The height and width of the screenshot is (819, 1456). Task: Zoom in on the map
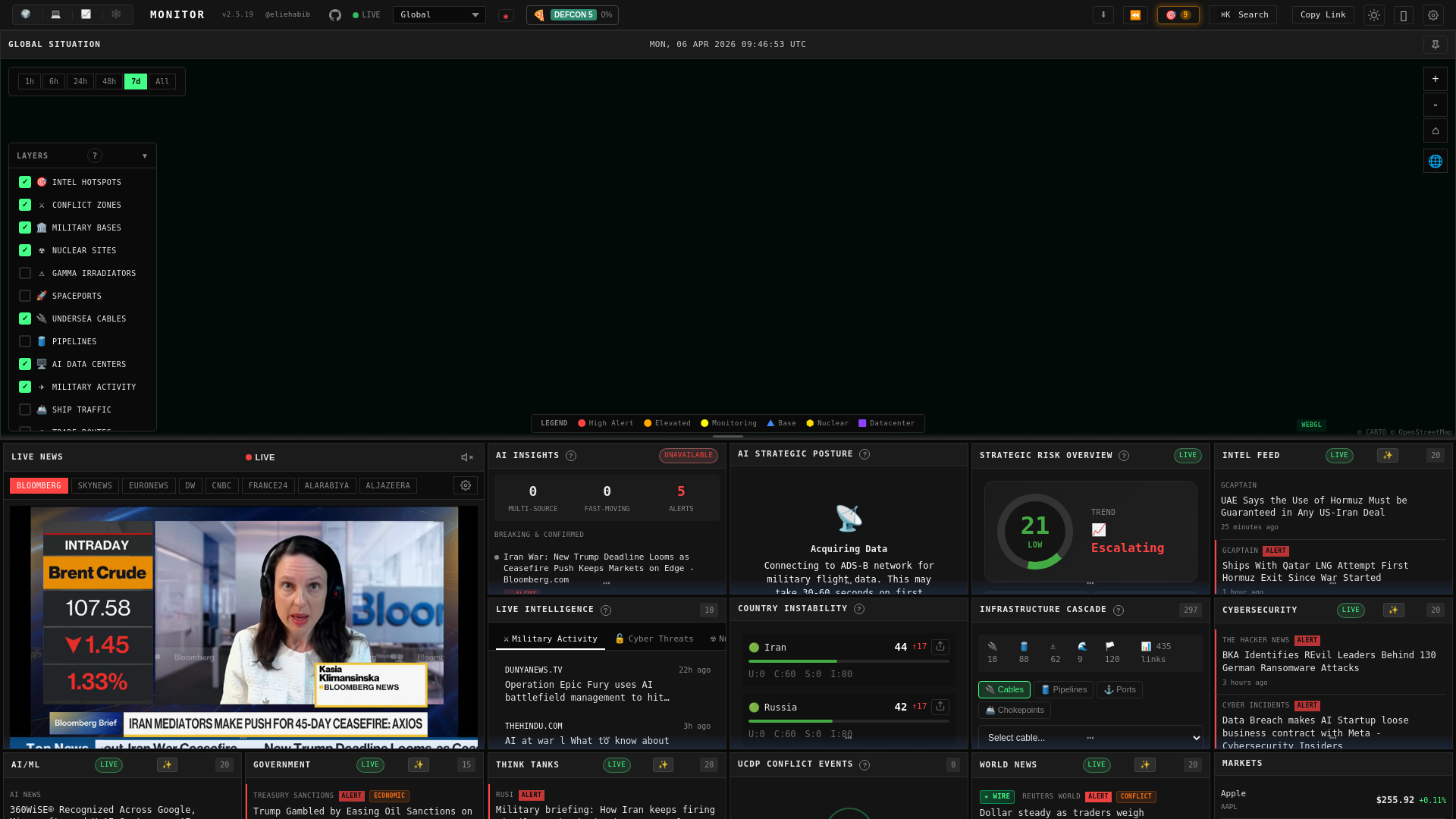1435,79
